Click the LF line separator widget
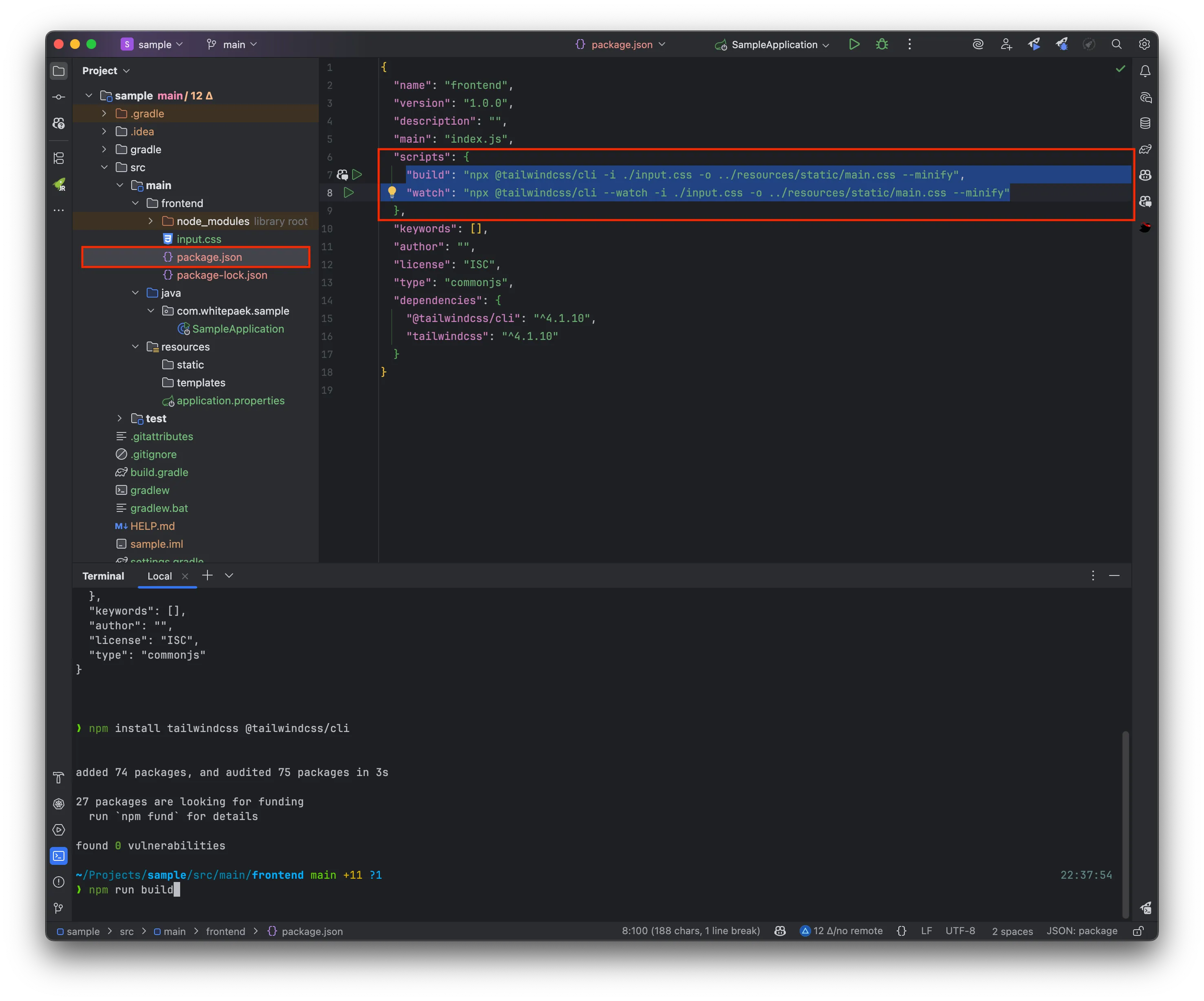 click(926, 931)
